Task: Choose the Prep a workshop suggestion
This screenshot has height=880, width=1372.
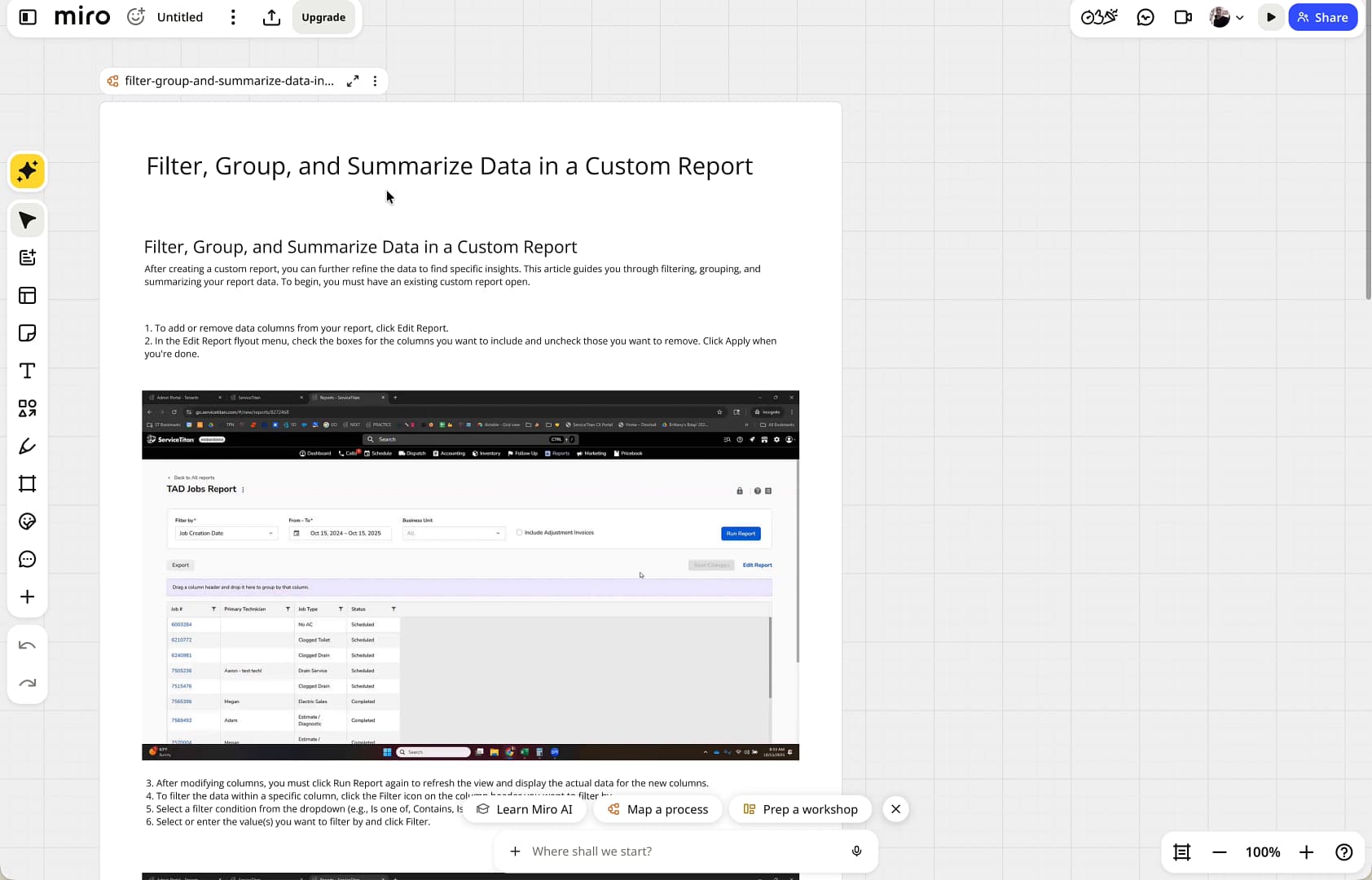Action: click(801, 809)
